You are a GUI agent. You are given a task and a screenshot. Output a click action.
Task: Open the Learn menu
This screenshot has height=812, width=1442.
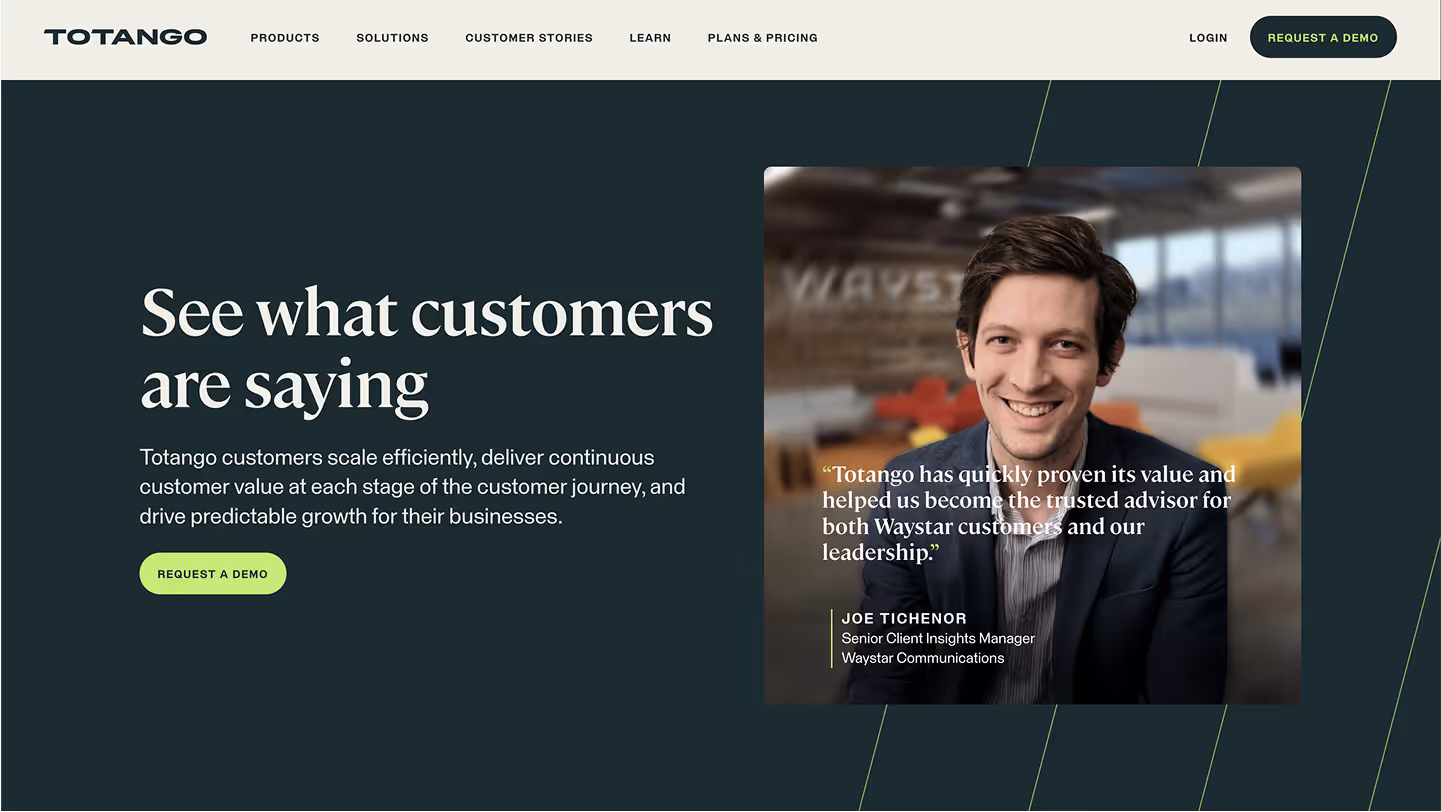(x=650, y=38)
